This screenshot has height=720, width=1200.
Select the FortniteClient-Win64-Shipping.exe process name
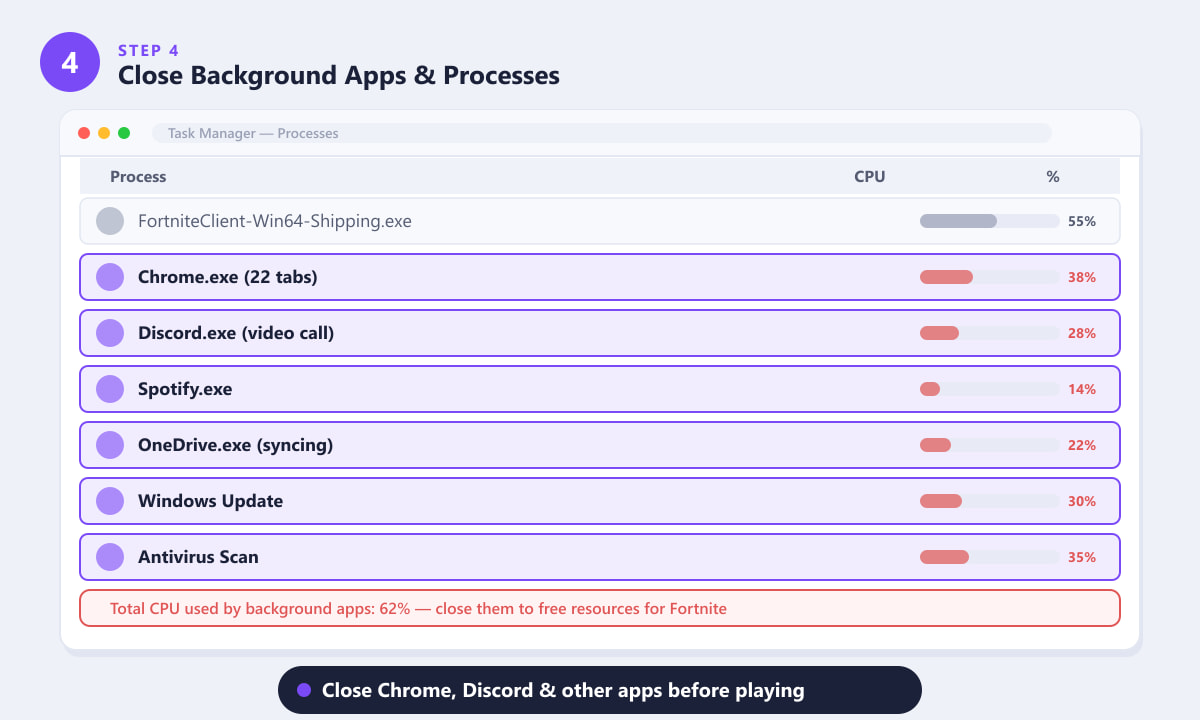[275, 221]
